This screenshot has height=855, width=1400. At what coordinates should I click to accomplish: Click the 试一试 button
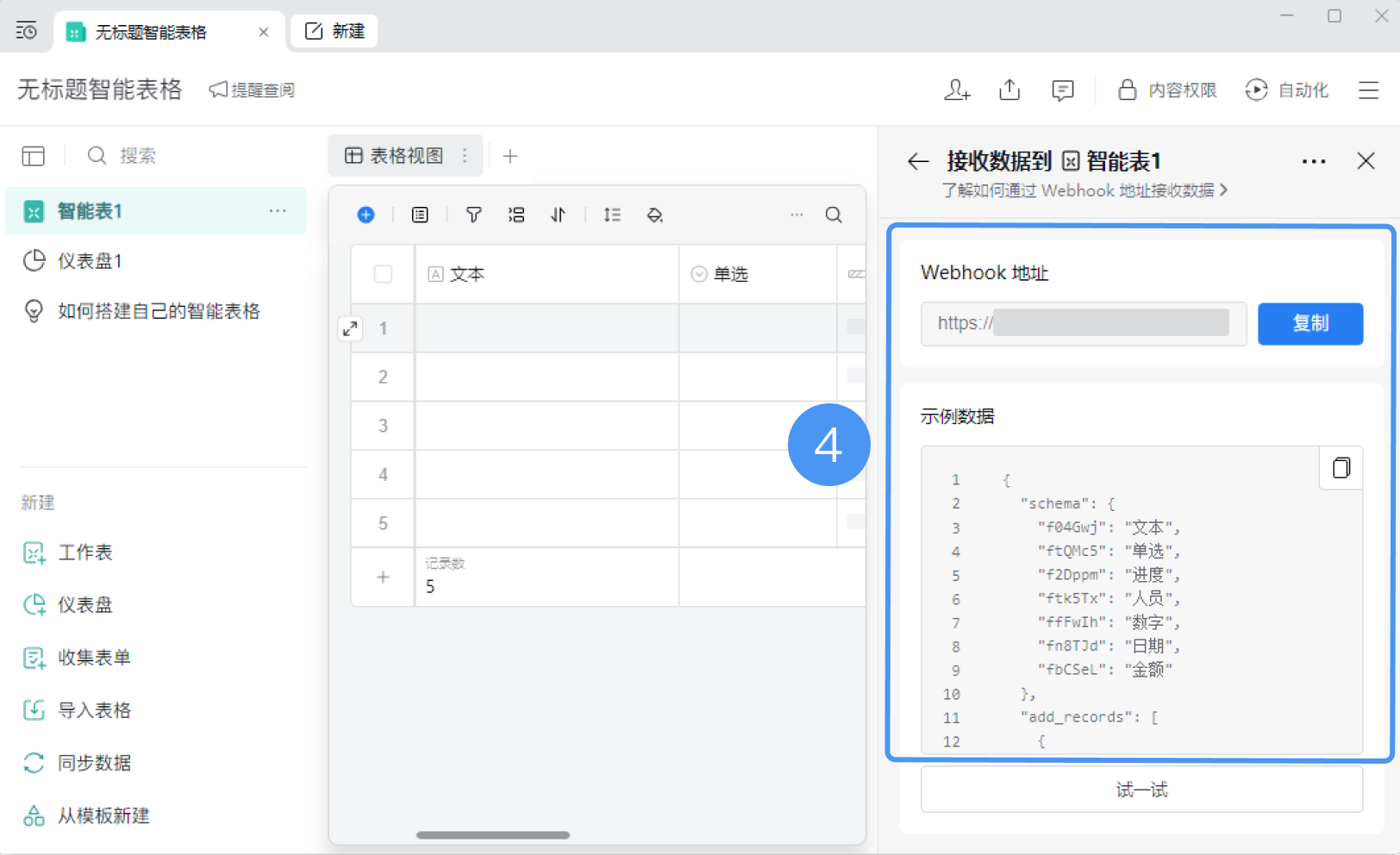(1141, 789)
